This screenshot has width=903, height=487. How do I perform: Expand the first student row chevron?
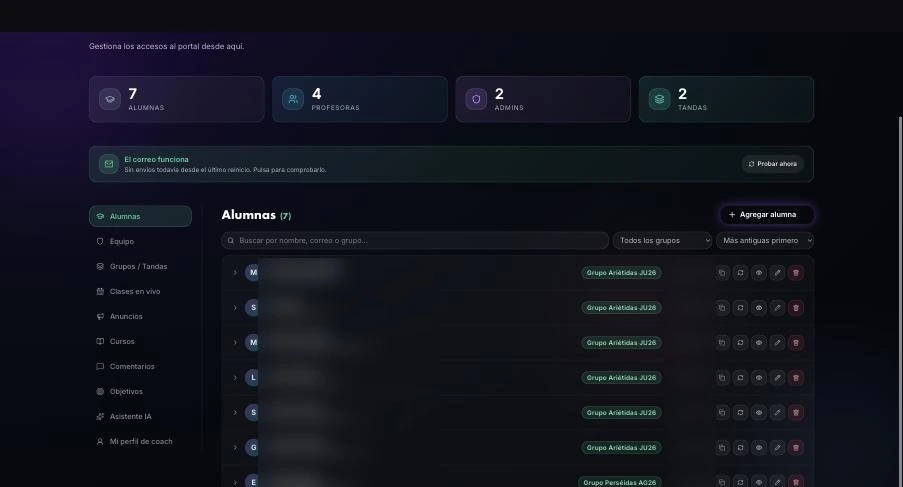tap(235, 273)
